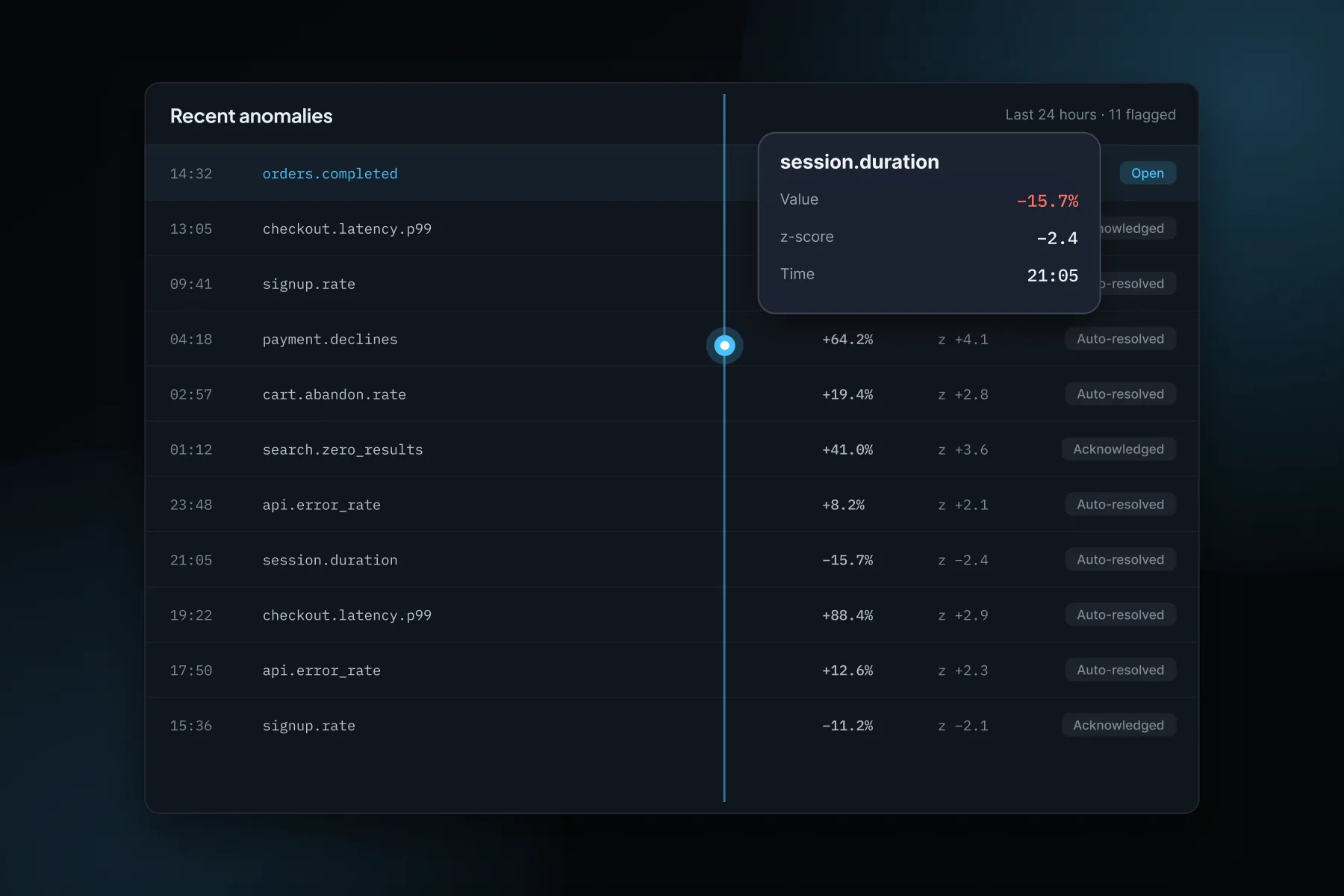Image resolution: width=1344 pixels, height=896 pixels.
Task: Click the z +4.1 score
Action: pyautogui.click(x=963, y=339)
